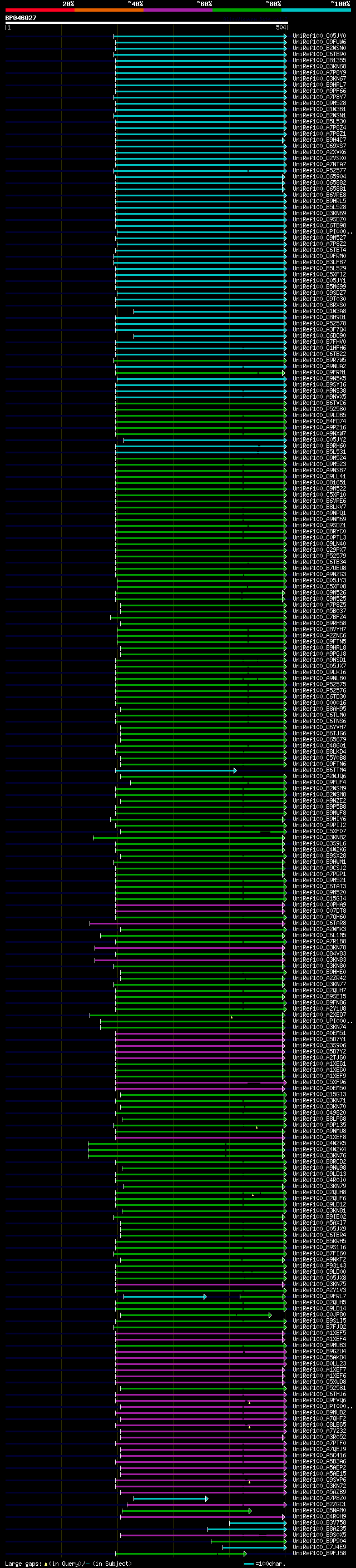356x1568 pixels.
Task: Click the purple alignment bar for UniRef100_Q07DT8
Action: tap(200, 911)
